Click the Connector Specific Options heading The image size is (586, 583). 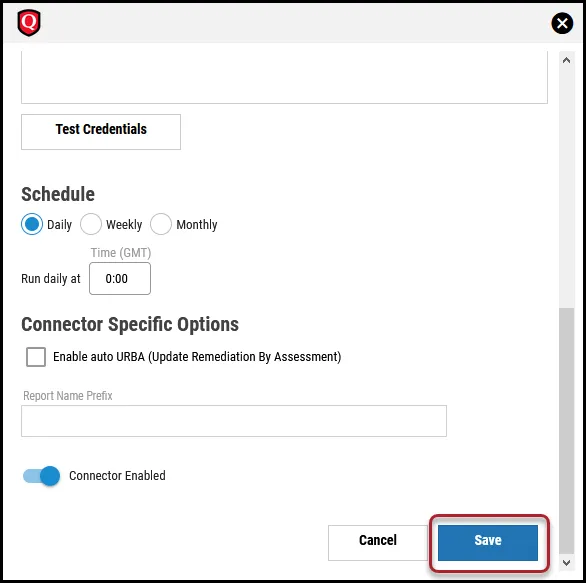[130, 324]
